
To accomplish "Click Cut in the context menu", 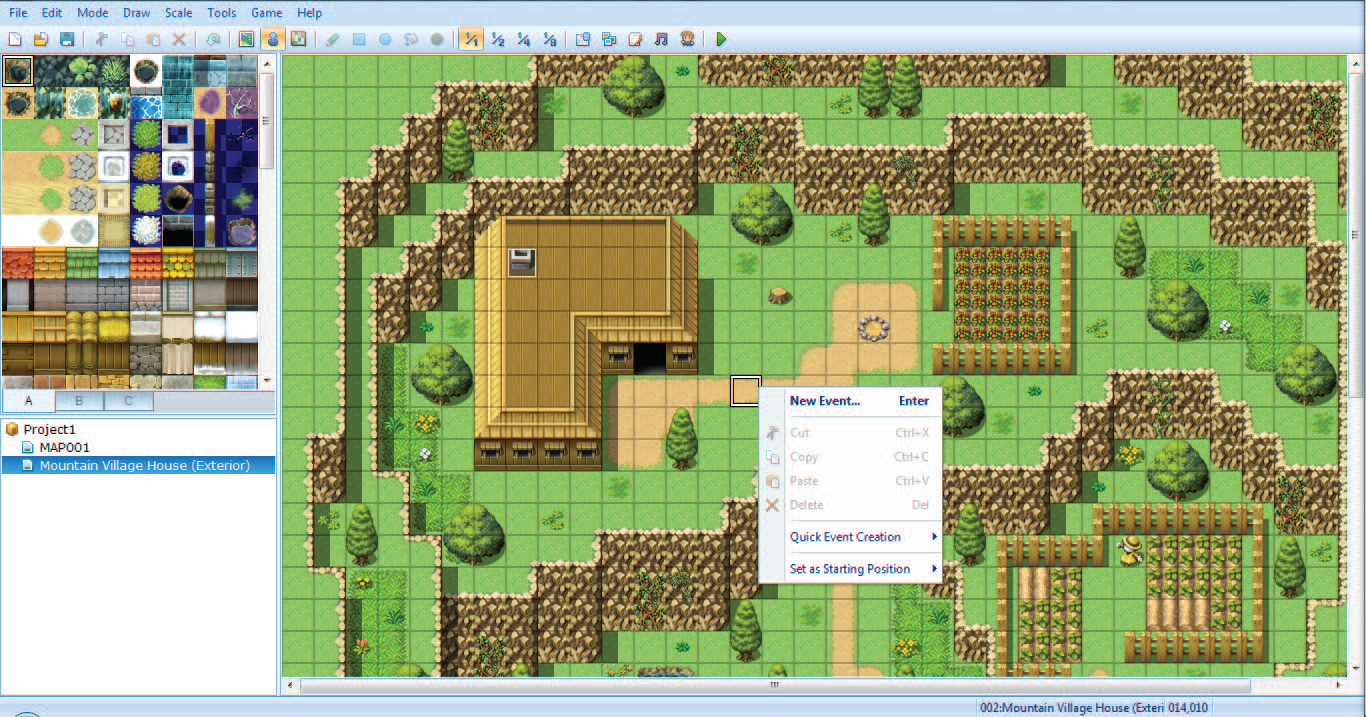I will pyautogui.click(x=851, y=433).
